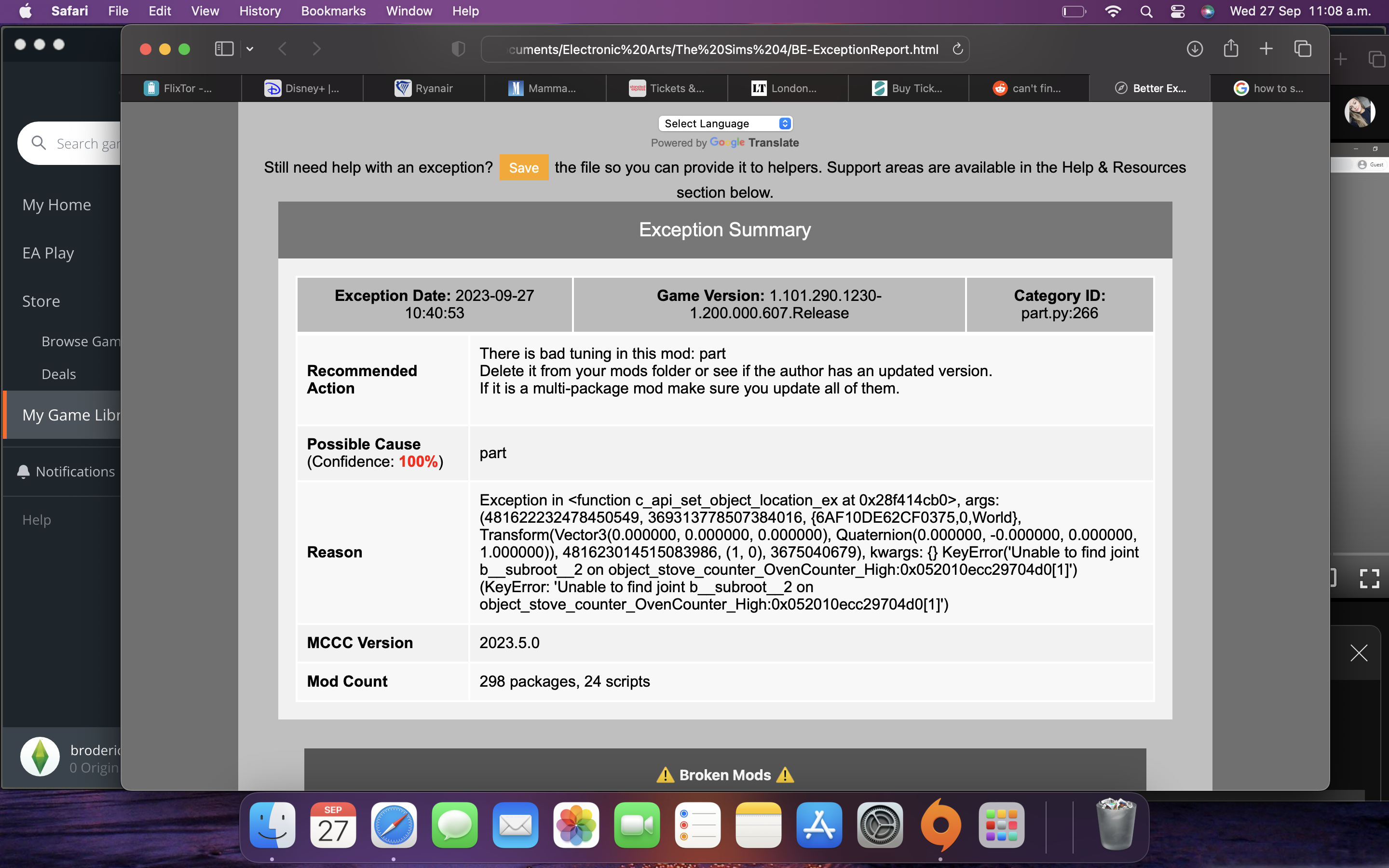The height and width of the screenshot is (868, 1389).
Task: Click Search games field in EA app
Action: pyautogui.click(x=69, y=143)
